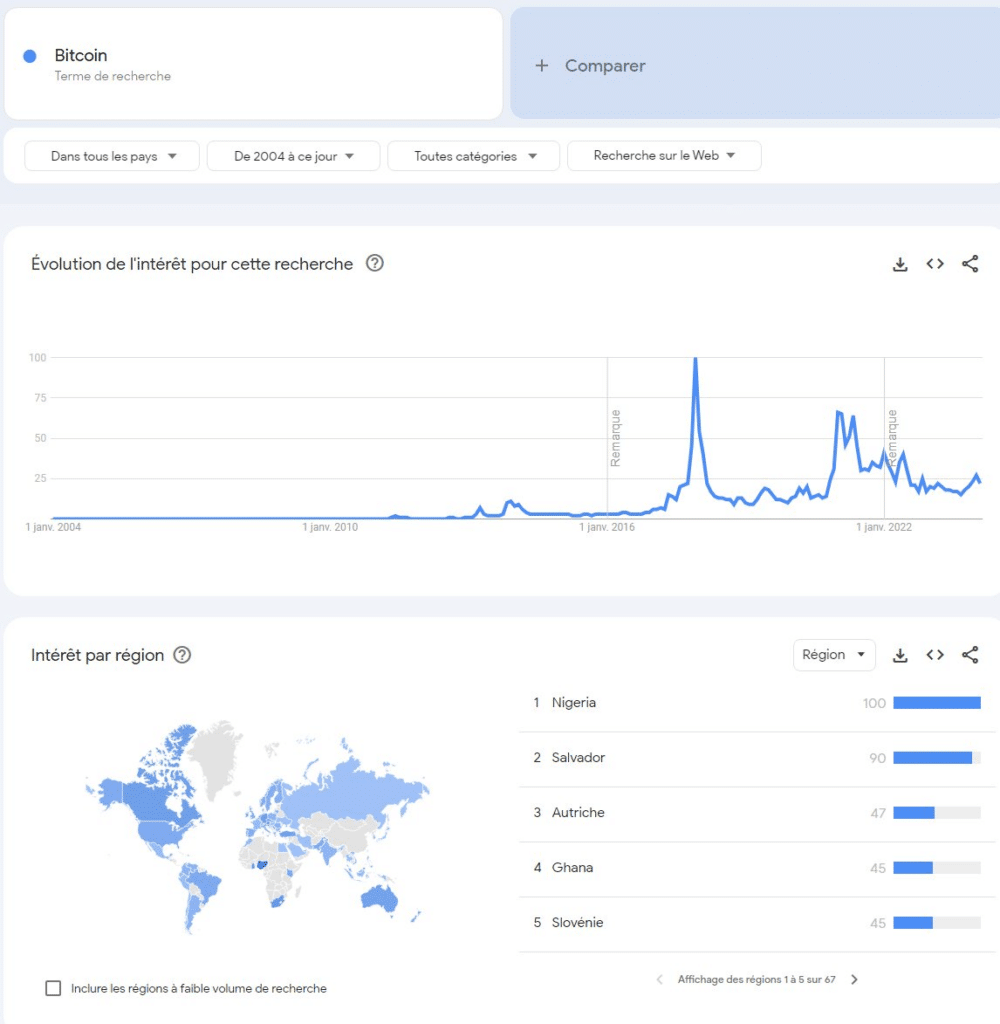Share the interest over time chart
This screenshot has width=1000, height=1024.
point(969,264)
